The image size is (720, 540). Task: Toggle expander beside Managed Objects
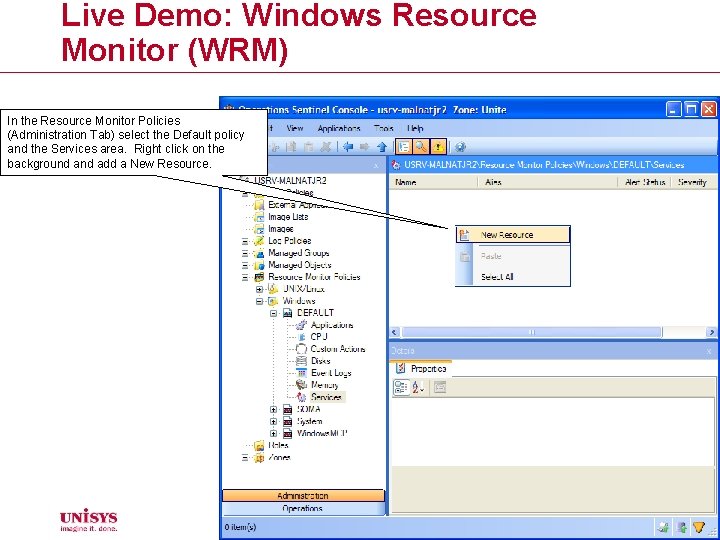coord(245,265)
